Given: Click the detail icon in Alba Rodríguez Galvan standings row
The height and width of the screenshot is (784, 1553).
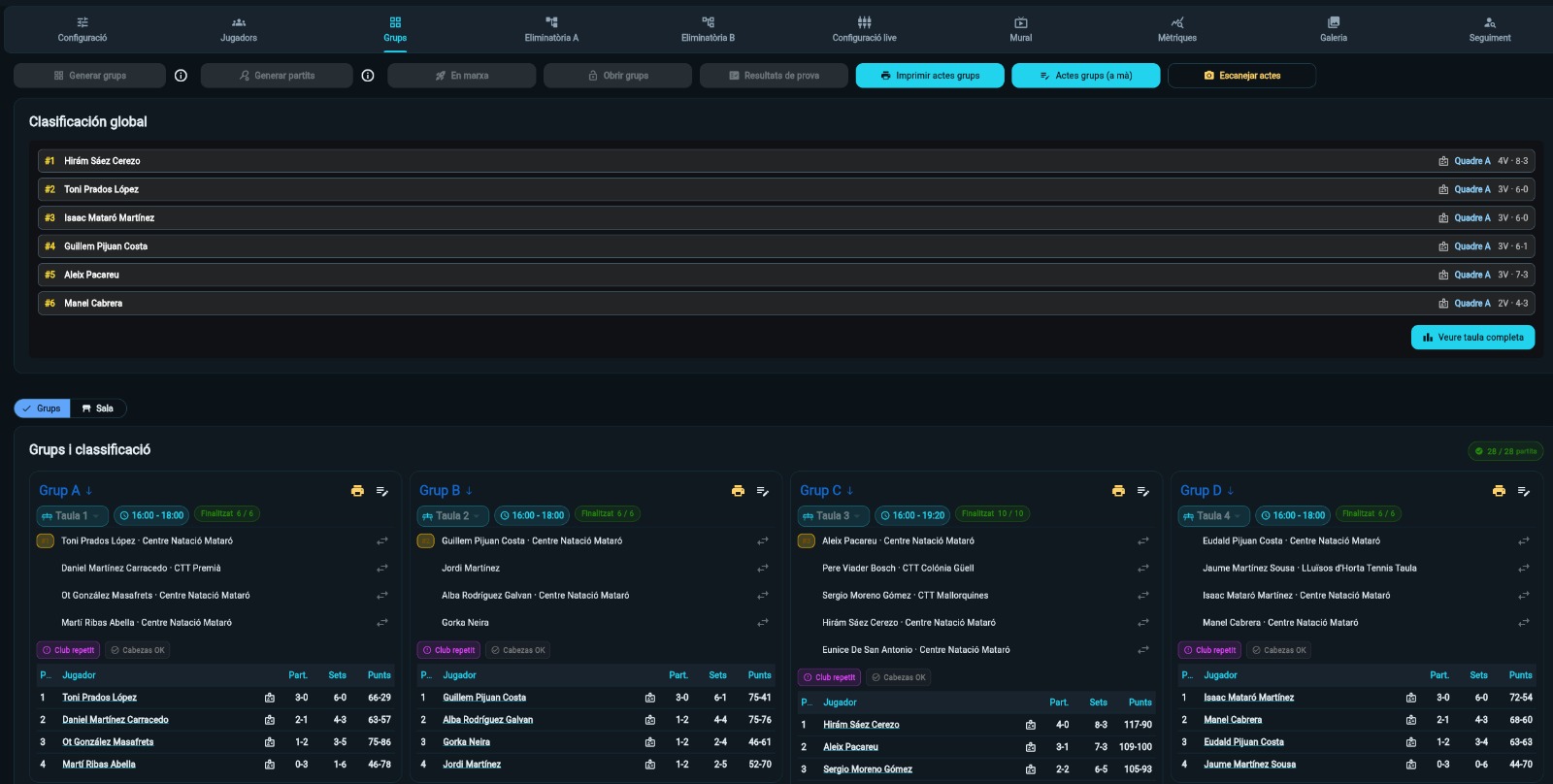Looking at the screenshot, I should click(x=650, y=720).
